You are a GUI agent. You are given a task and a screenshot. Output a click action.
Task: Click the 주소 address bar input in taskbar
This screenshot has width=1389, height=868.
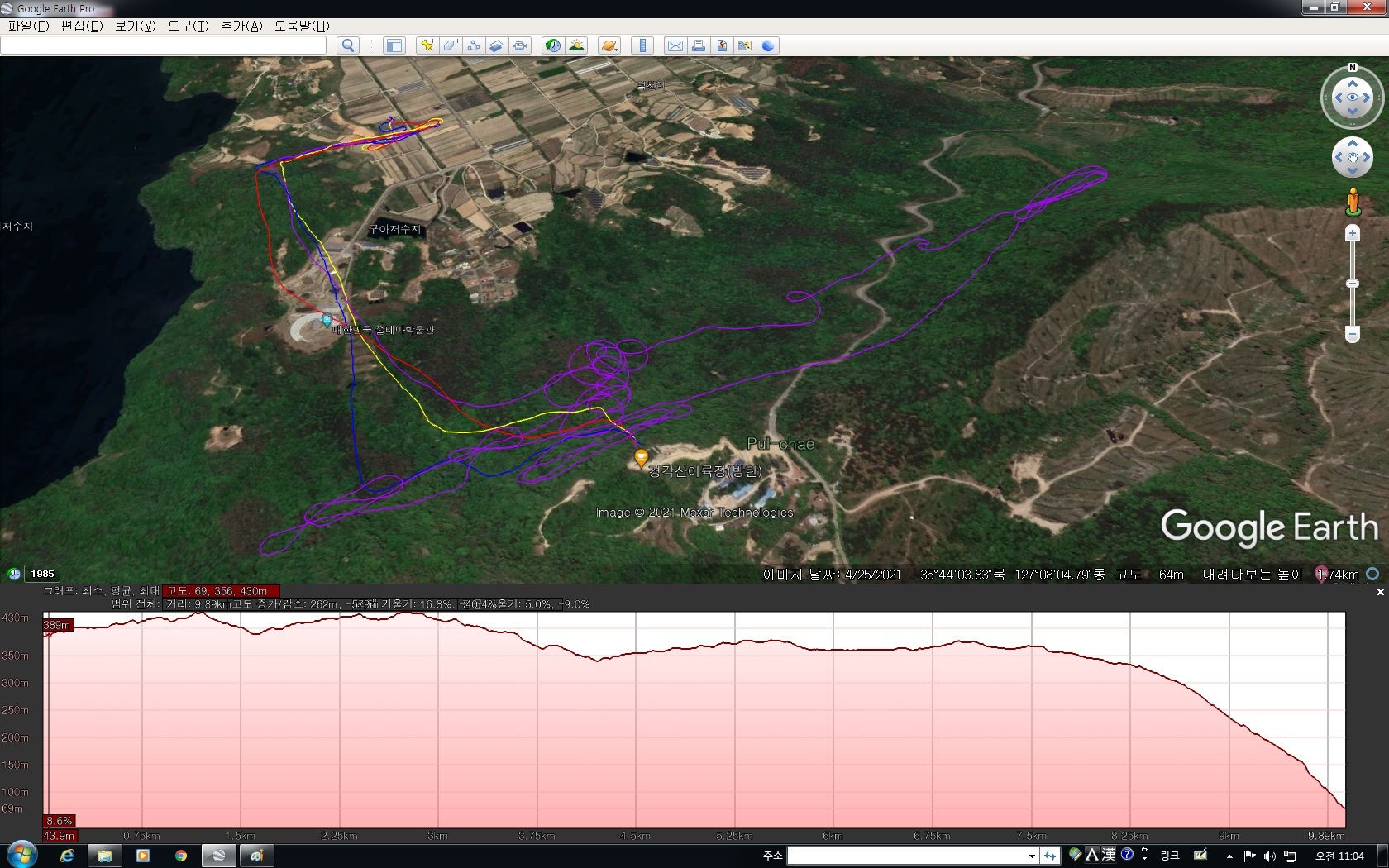pos(908,856)
